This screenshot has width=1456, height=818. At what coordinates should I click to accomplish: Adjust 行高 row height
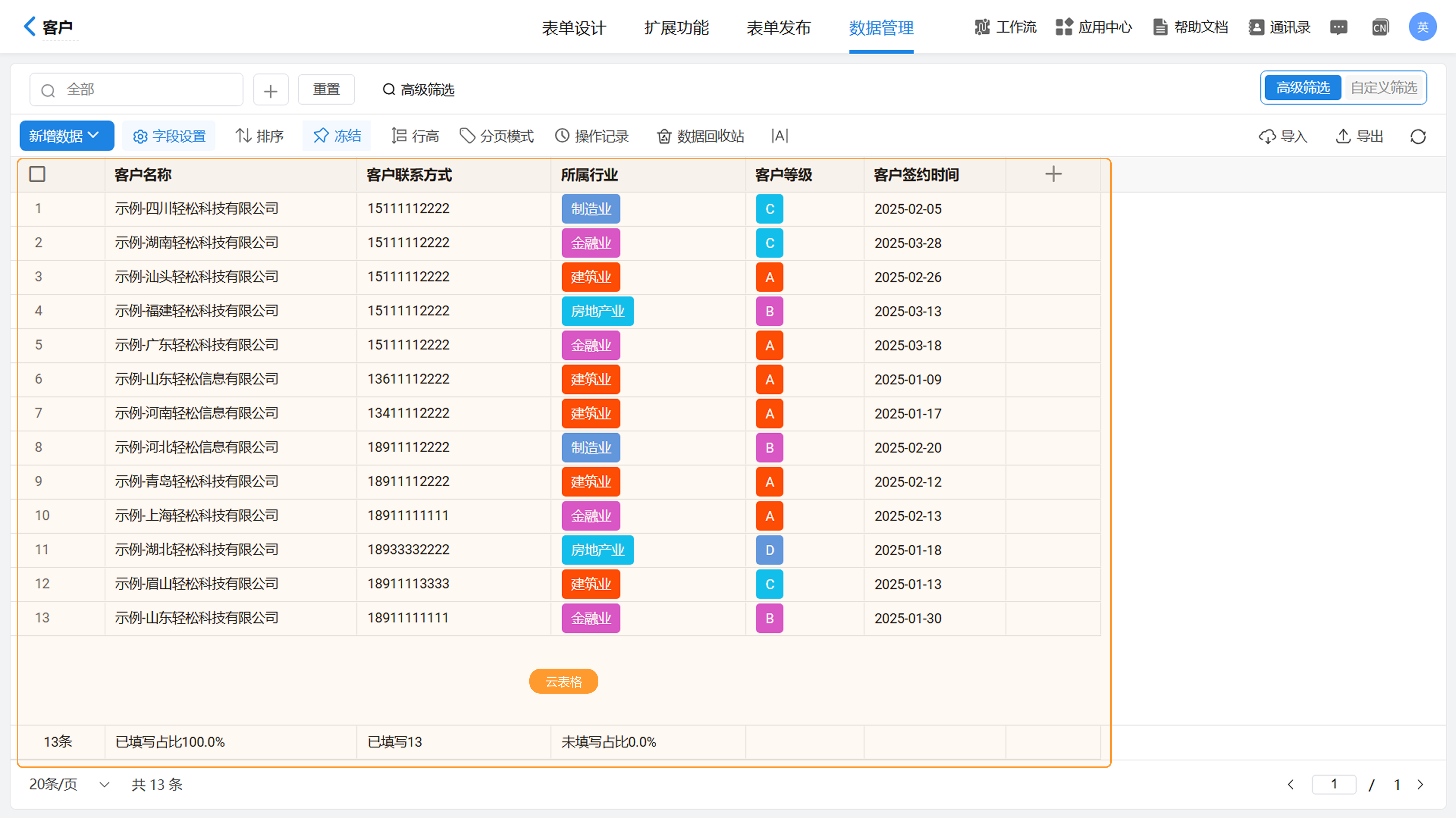pyautogui.click(x=415, y=136)
